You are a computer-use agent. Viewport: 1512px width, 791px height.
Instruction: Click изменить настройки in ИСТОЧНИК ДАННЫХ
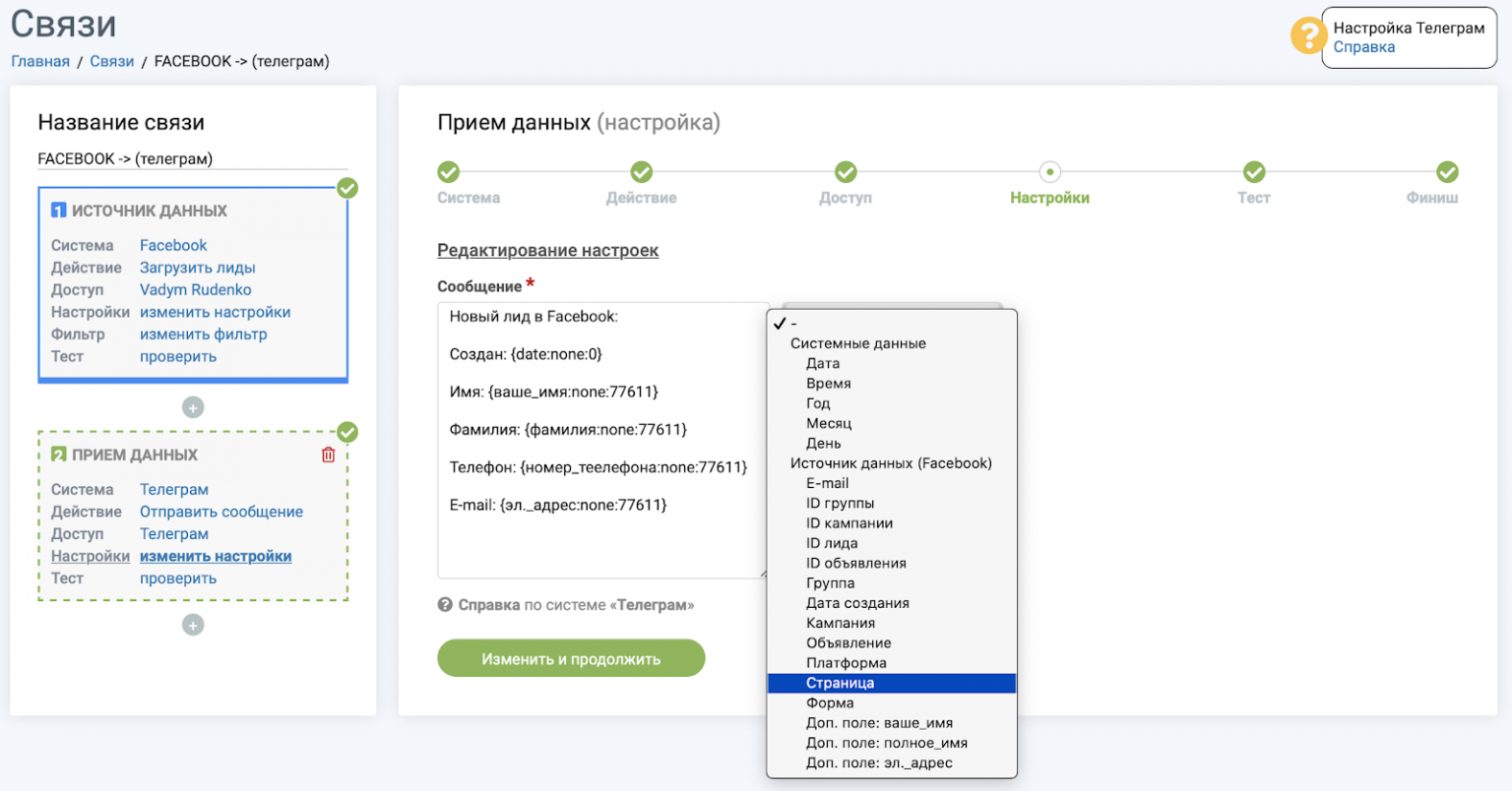point(215,312)
